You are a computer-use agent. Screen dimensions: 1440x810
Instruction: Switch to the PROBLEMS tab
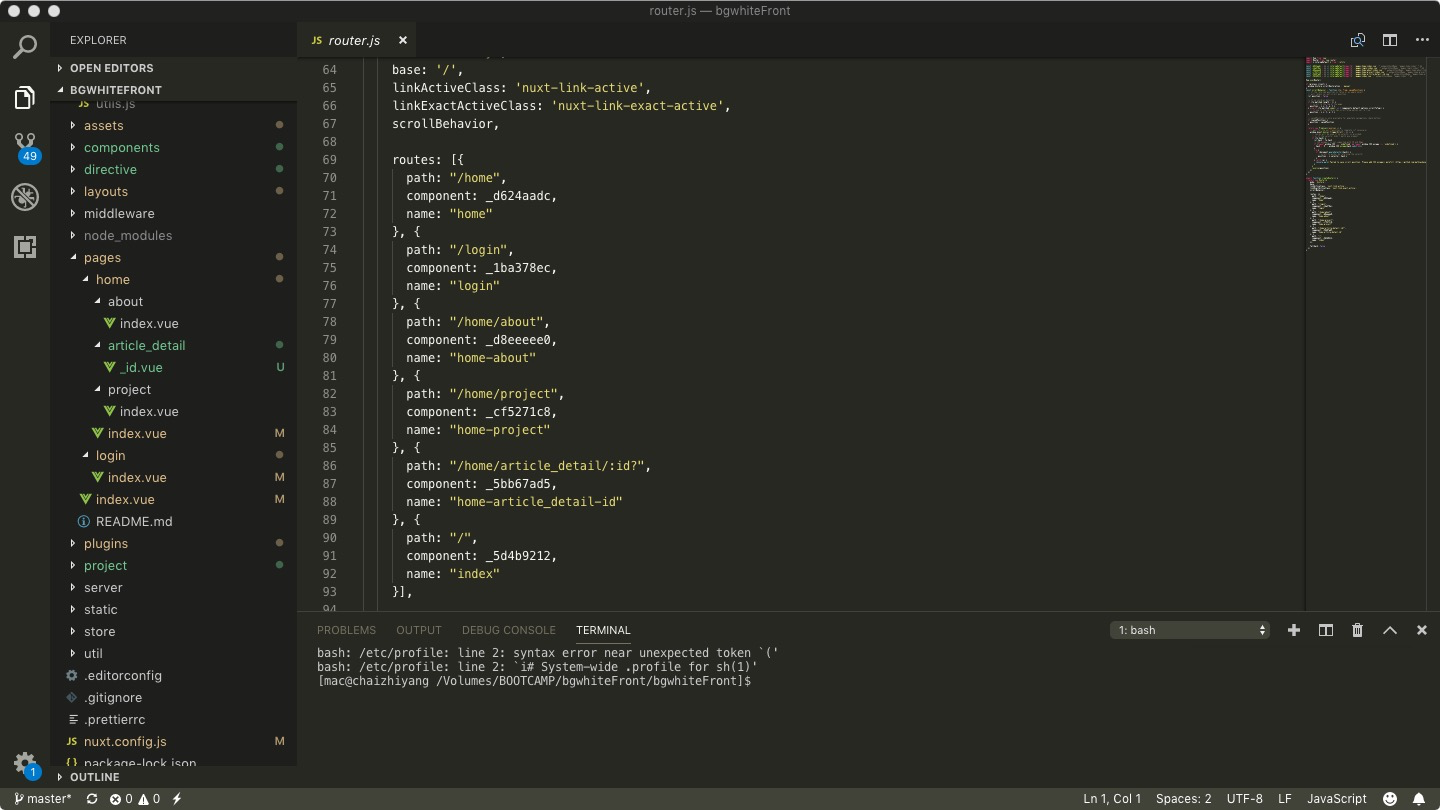click(346, 630)
